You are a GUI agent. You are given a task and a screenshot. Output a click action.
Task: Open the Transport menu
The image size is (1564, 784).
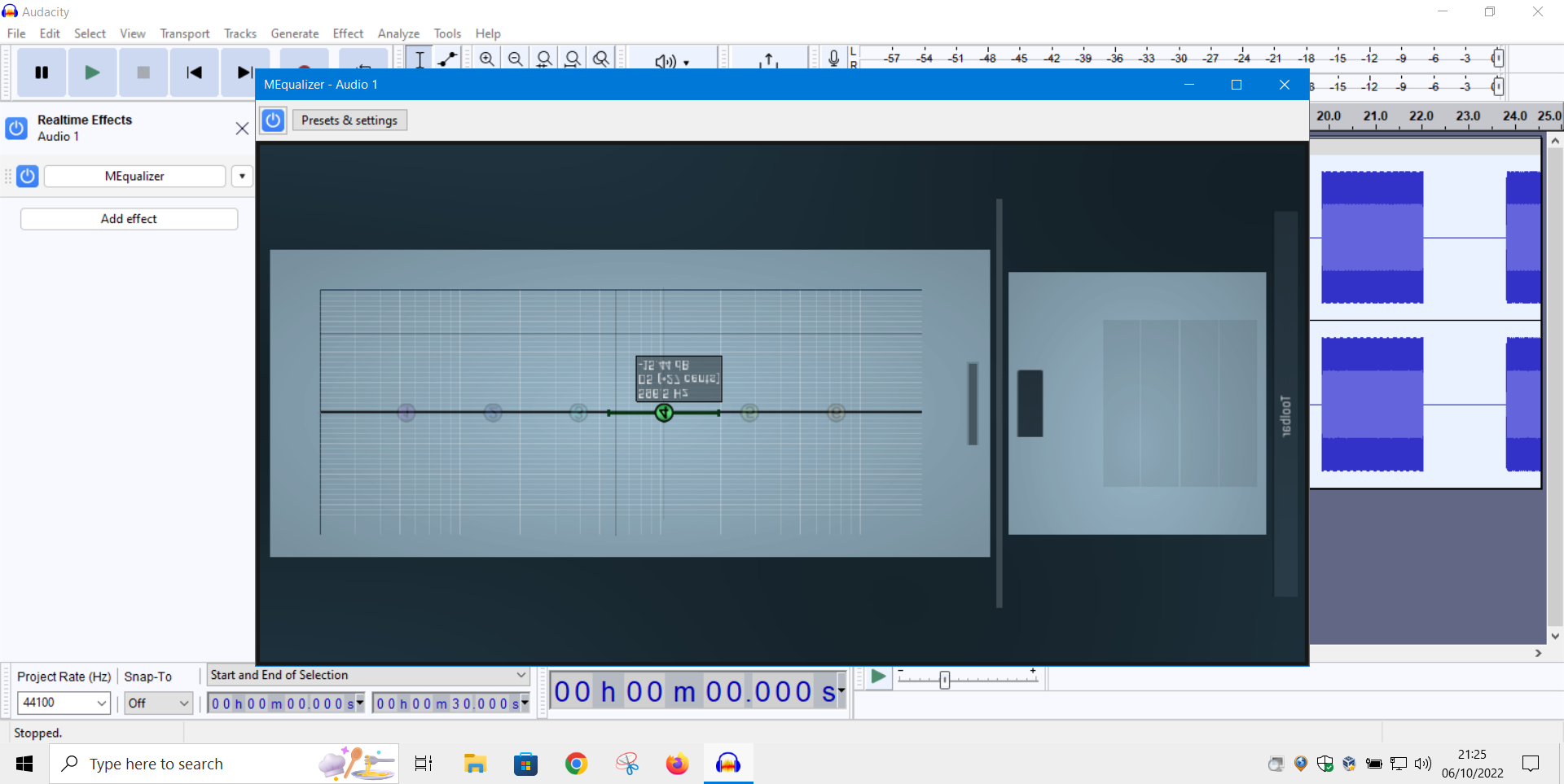184,33
